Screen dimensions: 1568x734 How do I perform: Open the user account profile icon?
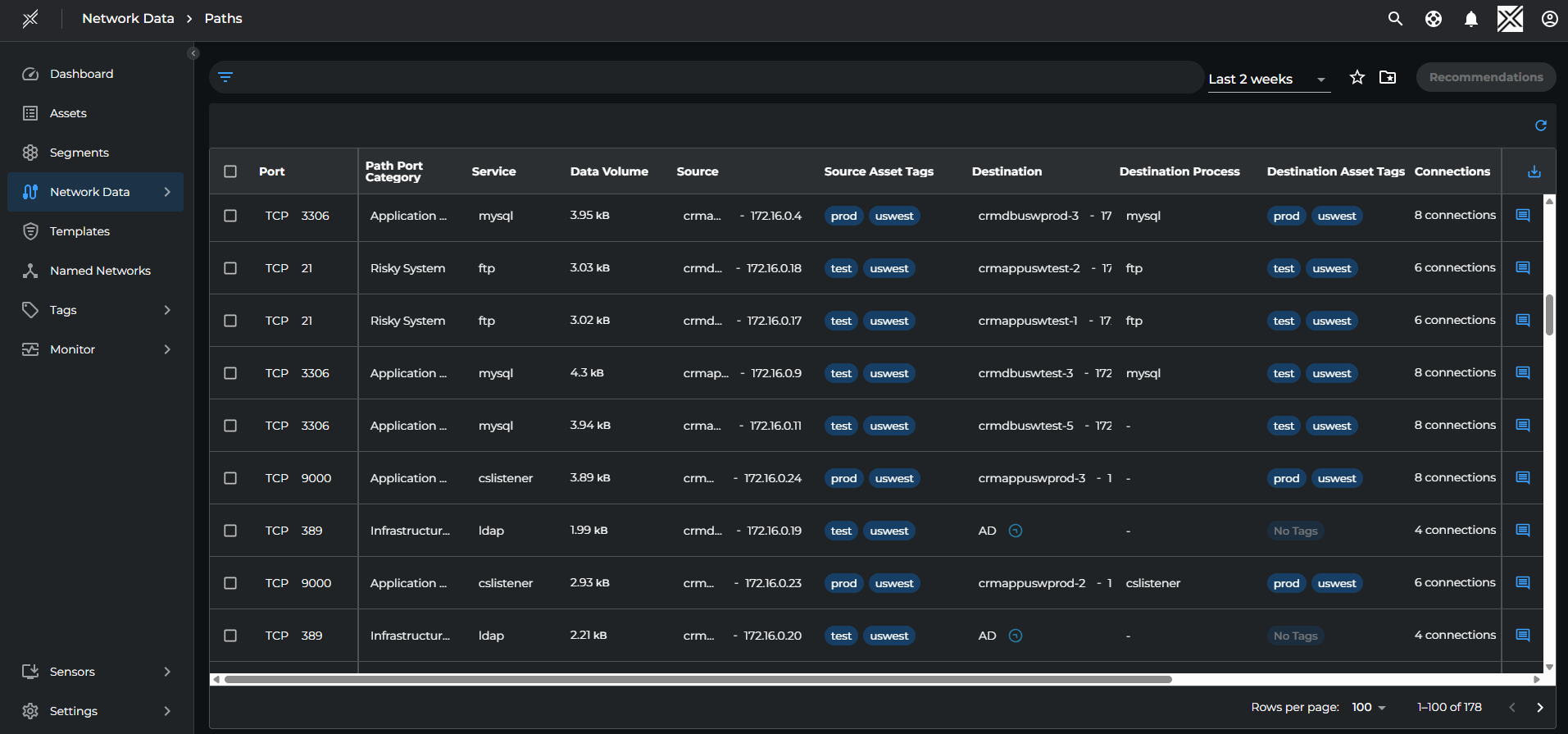[1549, 19]
